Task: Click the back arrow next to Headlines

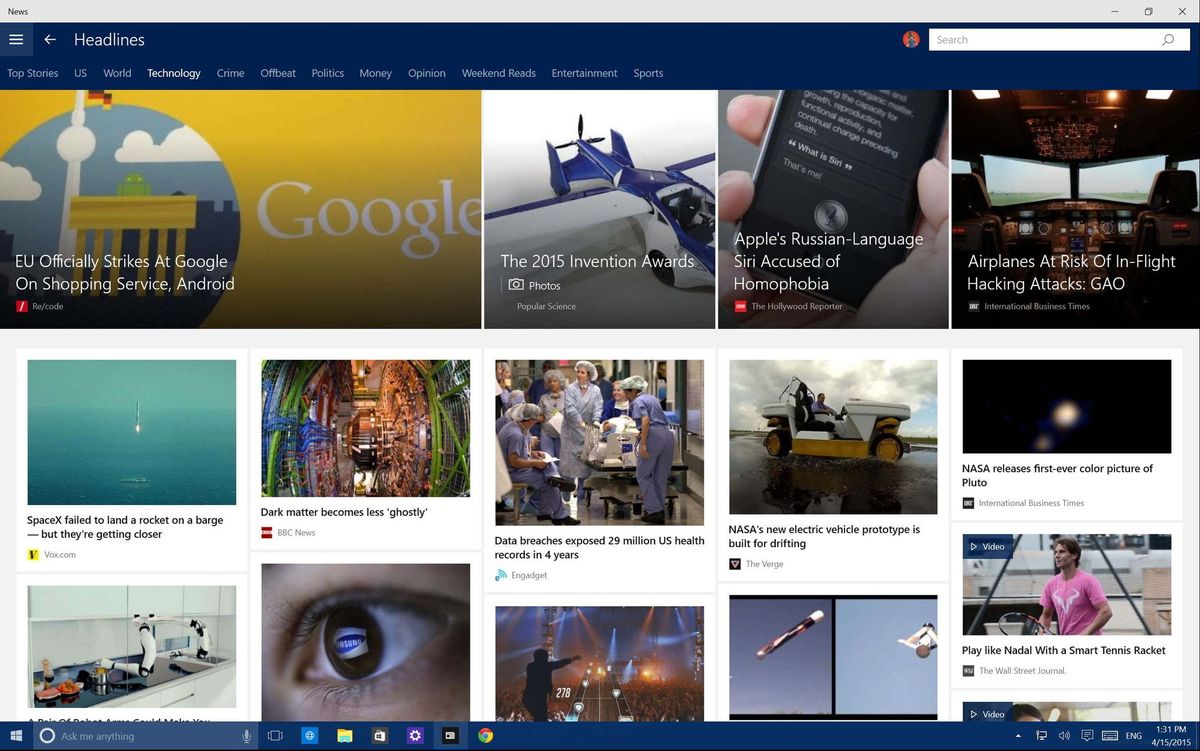Action: [x=49, y=39]
